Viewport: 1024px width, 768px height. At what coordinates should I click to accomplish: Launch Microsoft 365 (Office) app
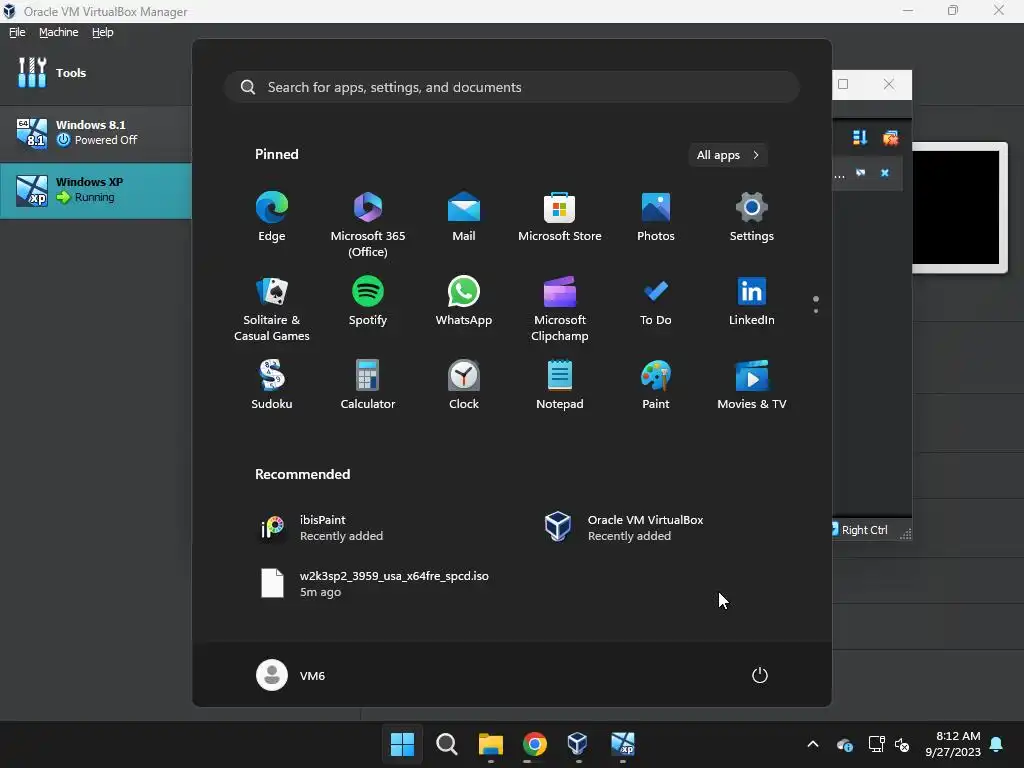pyautogui.click(x=368, y=225)
